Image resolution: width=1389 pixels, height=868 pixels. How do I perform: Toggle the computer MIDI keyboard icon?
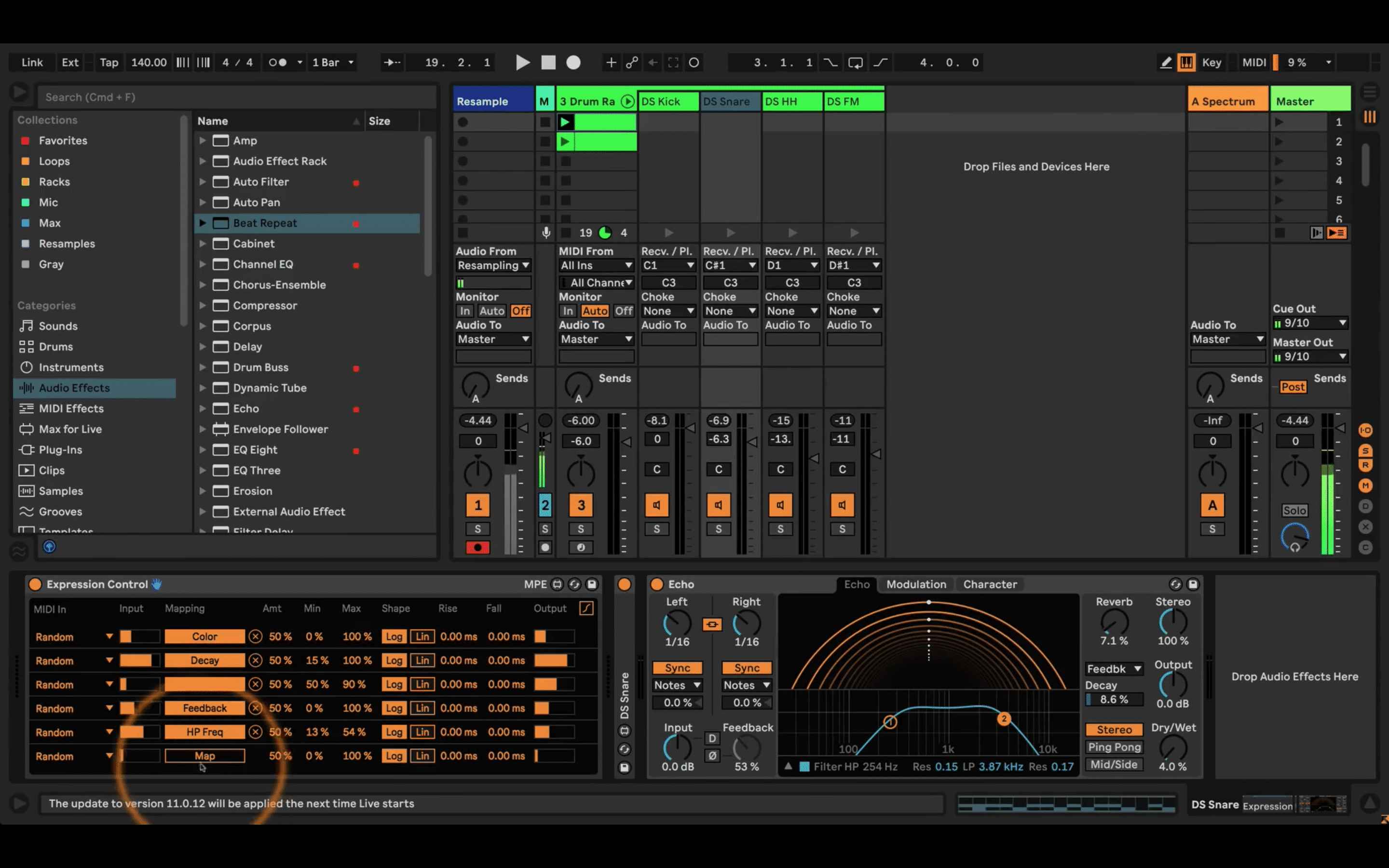click(x=1186, y=63)
